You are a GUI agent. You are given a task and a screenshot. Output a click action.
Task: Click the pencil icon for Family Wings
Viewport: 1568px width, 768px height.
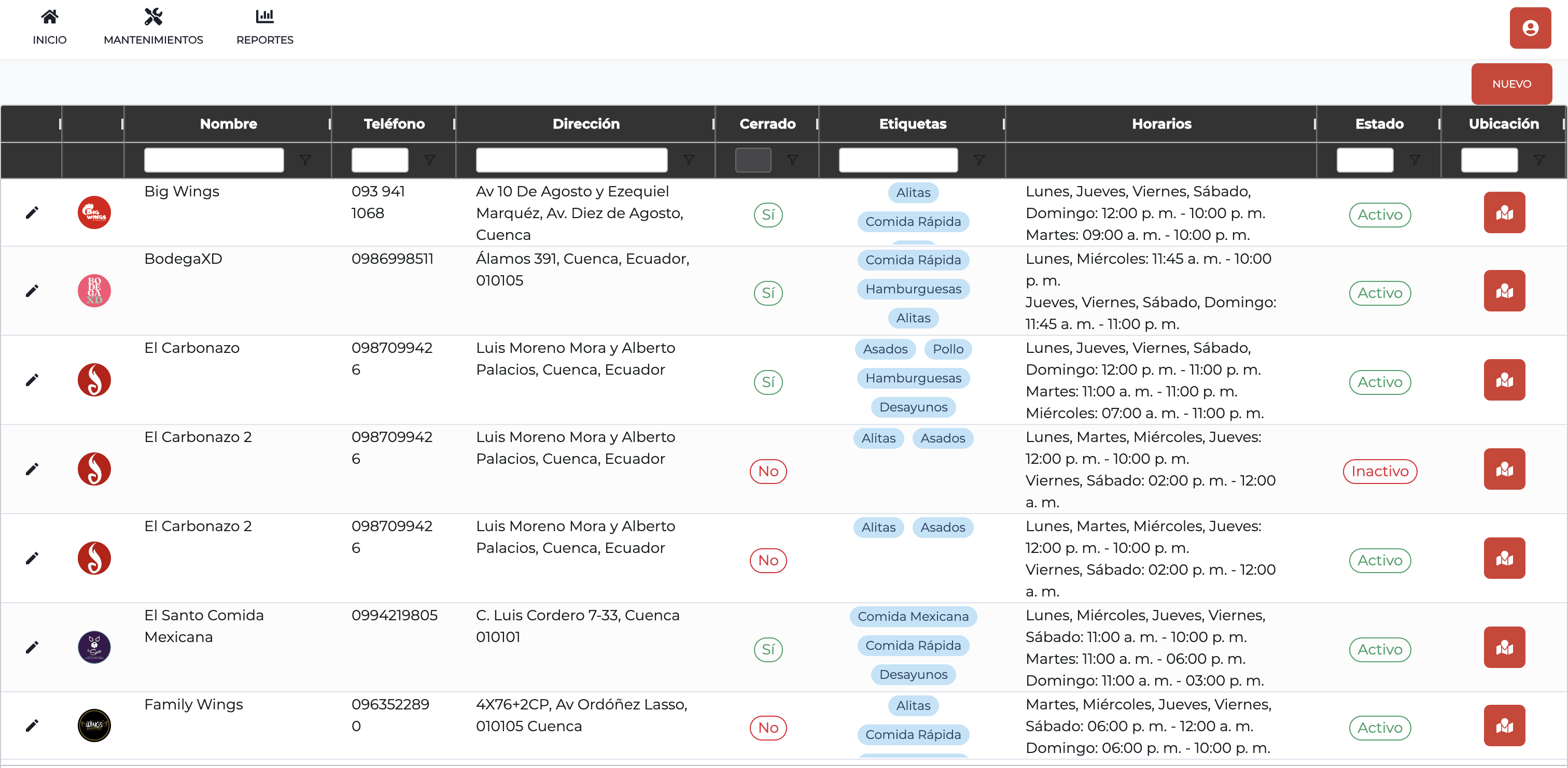32,726
